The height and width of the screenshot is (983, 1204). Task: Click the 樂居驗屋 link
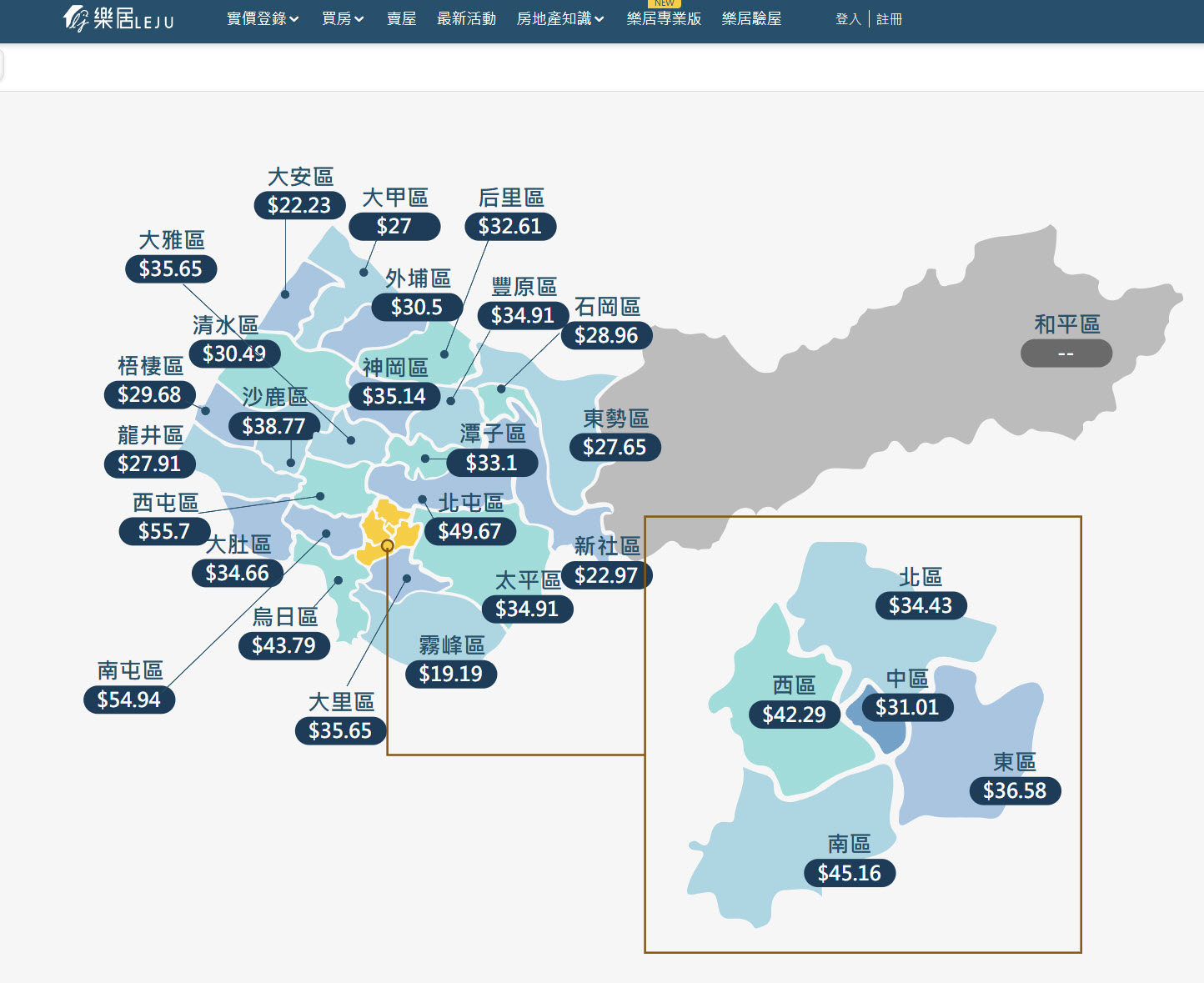point(751,19)
